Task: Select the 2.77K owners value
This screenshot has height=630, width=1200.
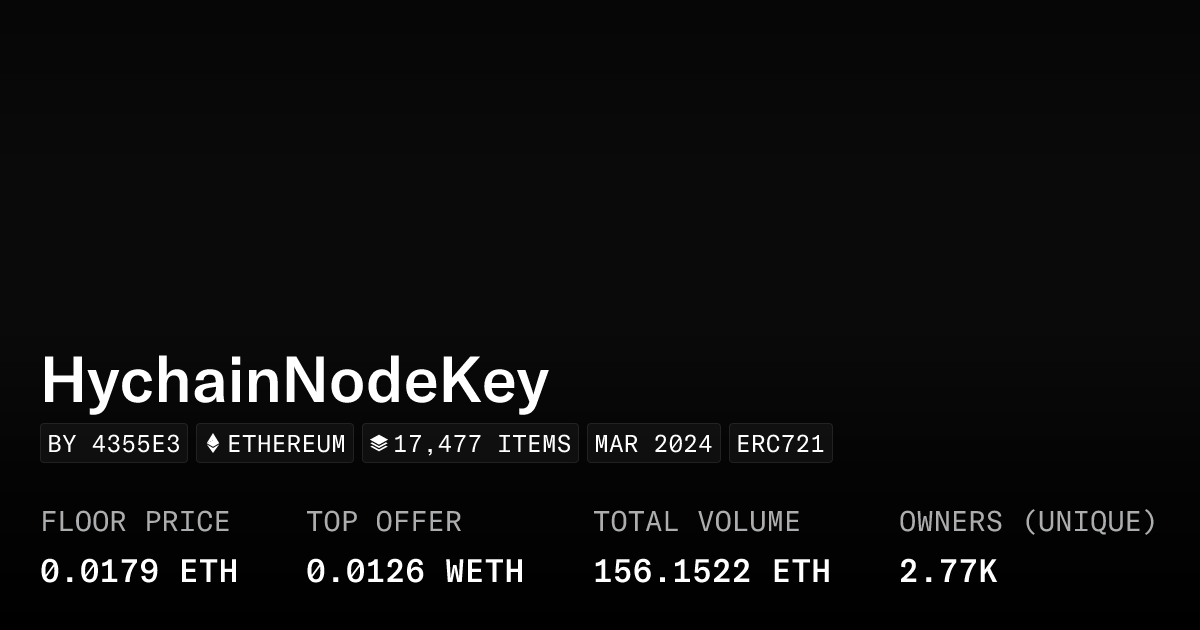Action: click(x=947, y=572)
